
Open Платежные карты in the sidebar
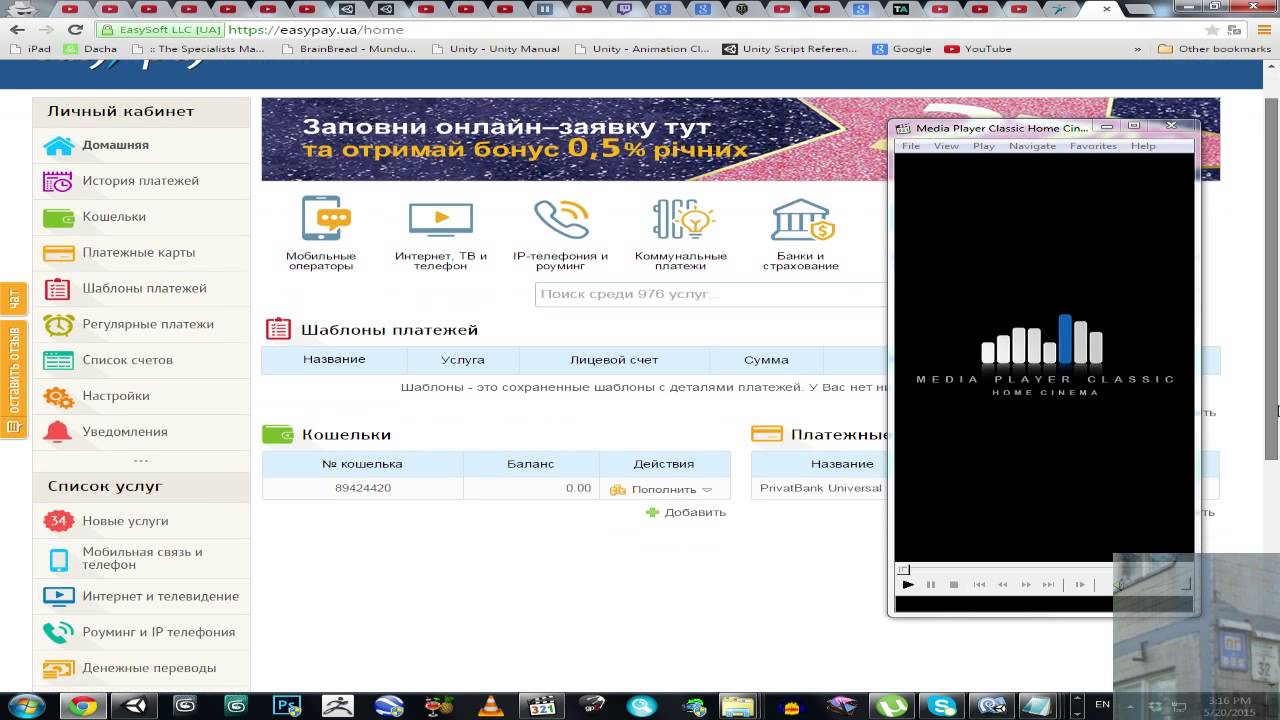[x=141, y=253]
